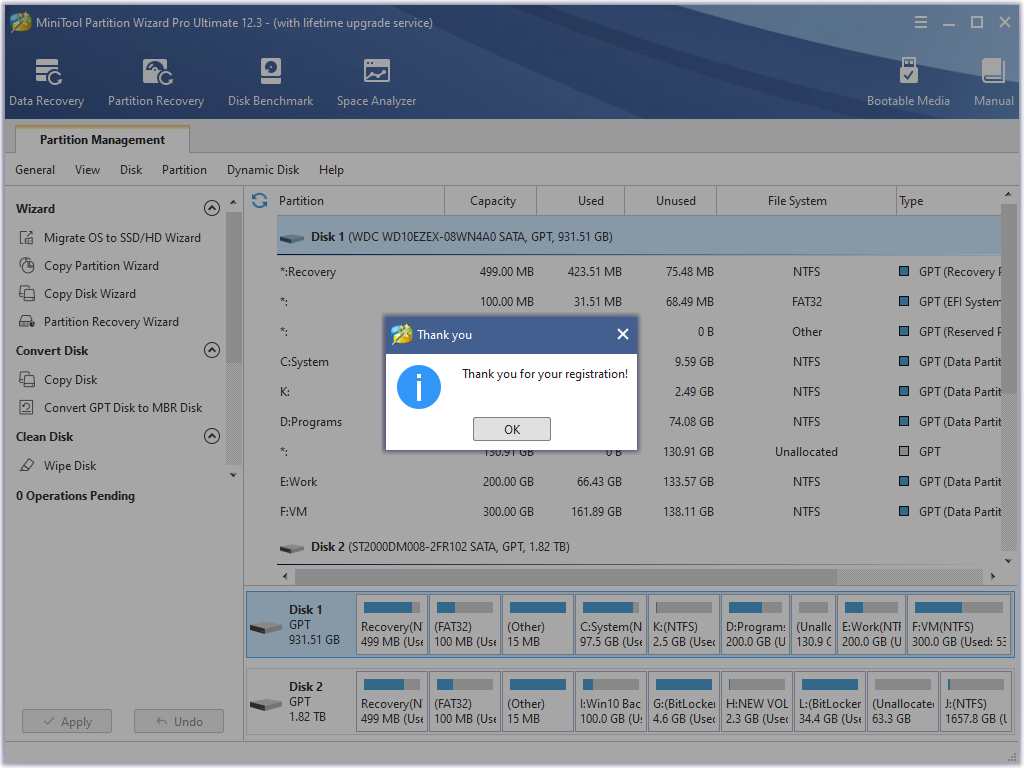Click the Copy Partition Wizard link
This screenshot has width=1024, height=768.
[x=101, y=266]
